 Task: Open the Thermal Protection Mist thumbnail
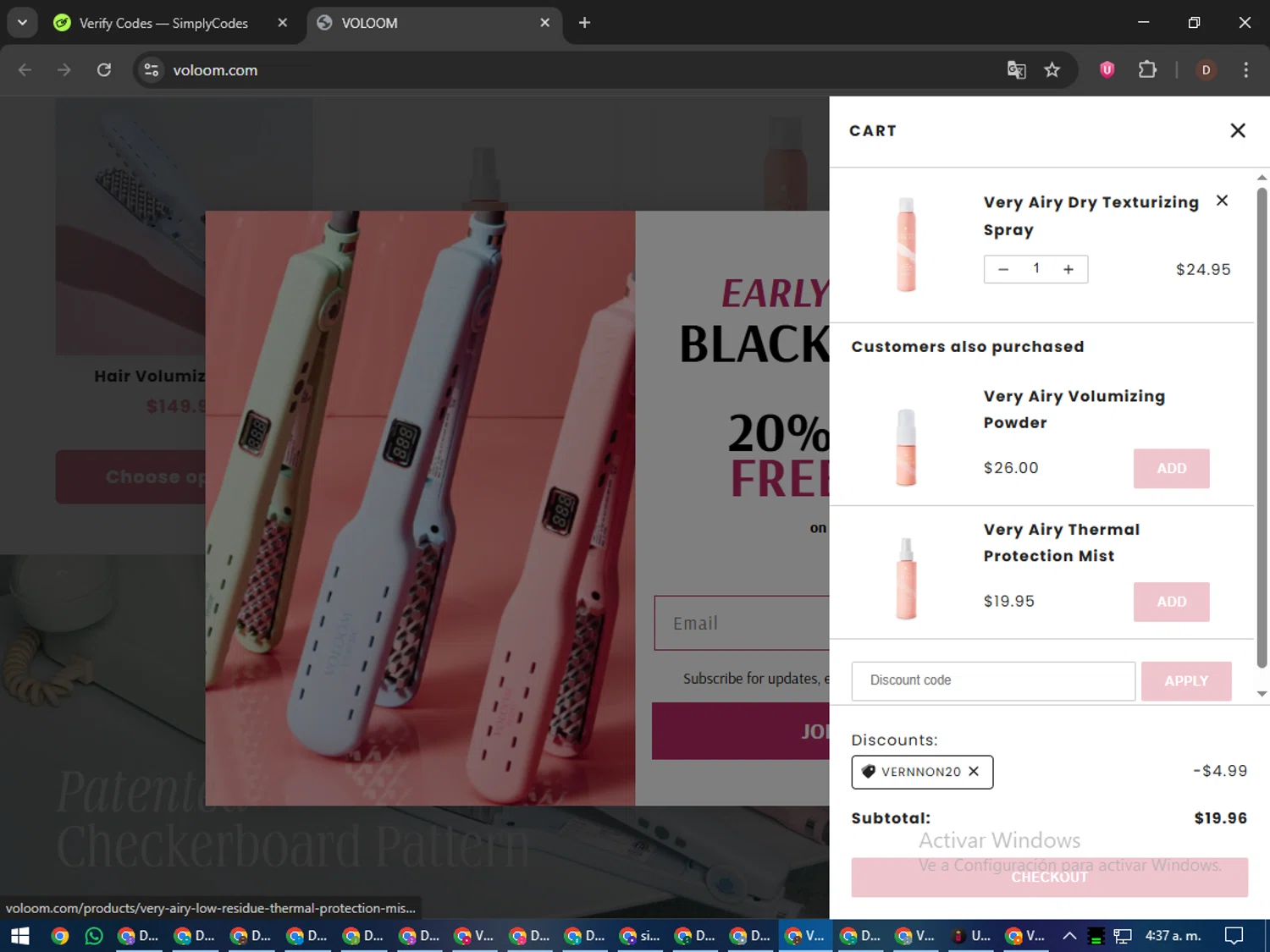pos(906,580)
